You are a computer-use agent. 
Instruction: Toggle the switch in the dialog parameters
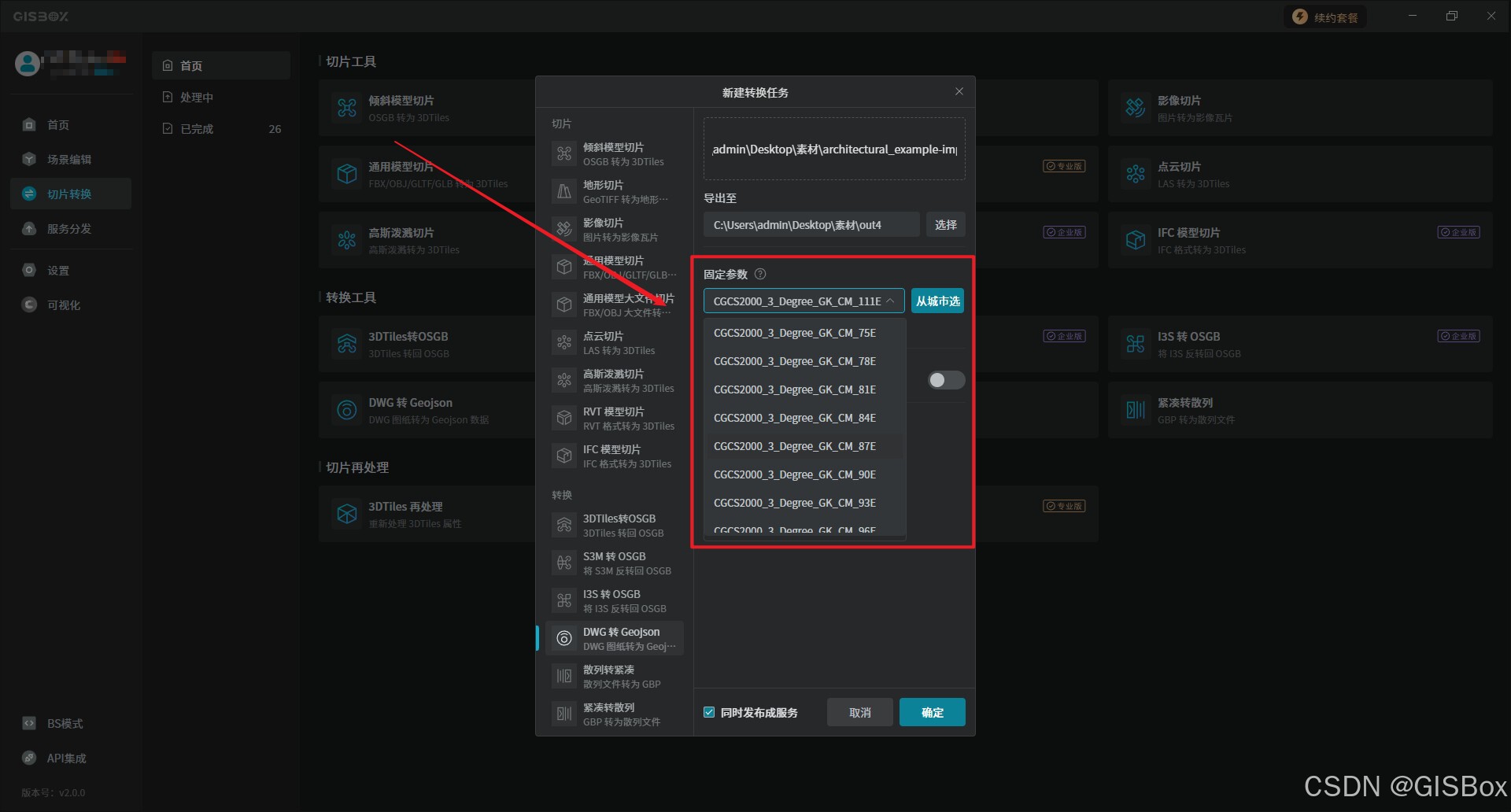(x=946, y=380)
